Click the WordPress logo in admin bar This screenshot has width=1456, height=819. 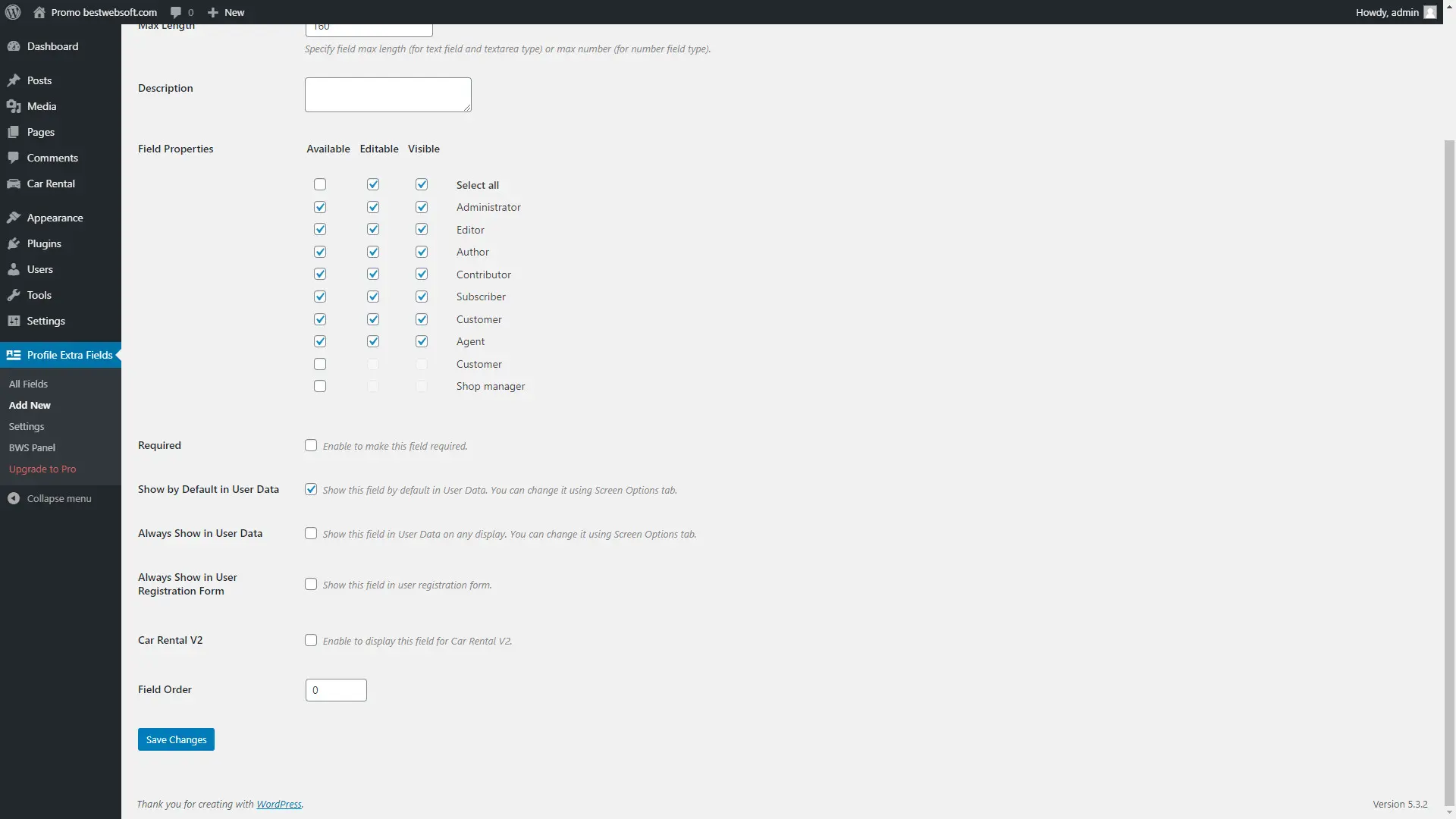[x=12, y=12]
